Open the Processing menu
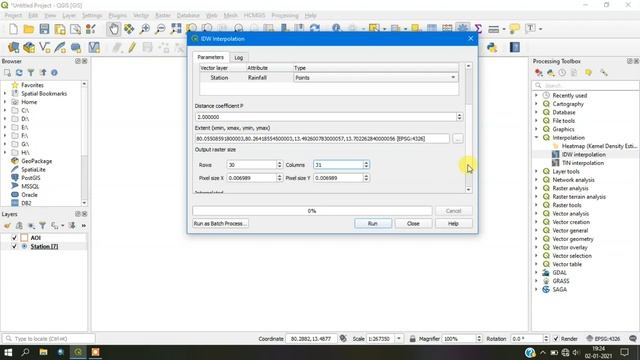The width and height of the screenshot is (640, 360). pyautogui.click(x=285, y=16)
